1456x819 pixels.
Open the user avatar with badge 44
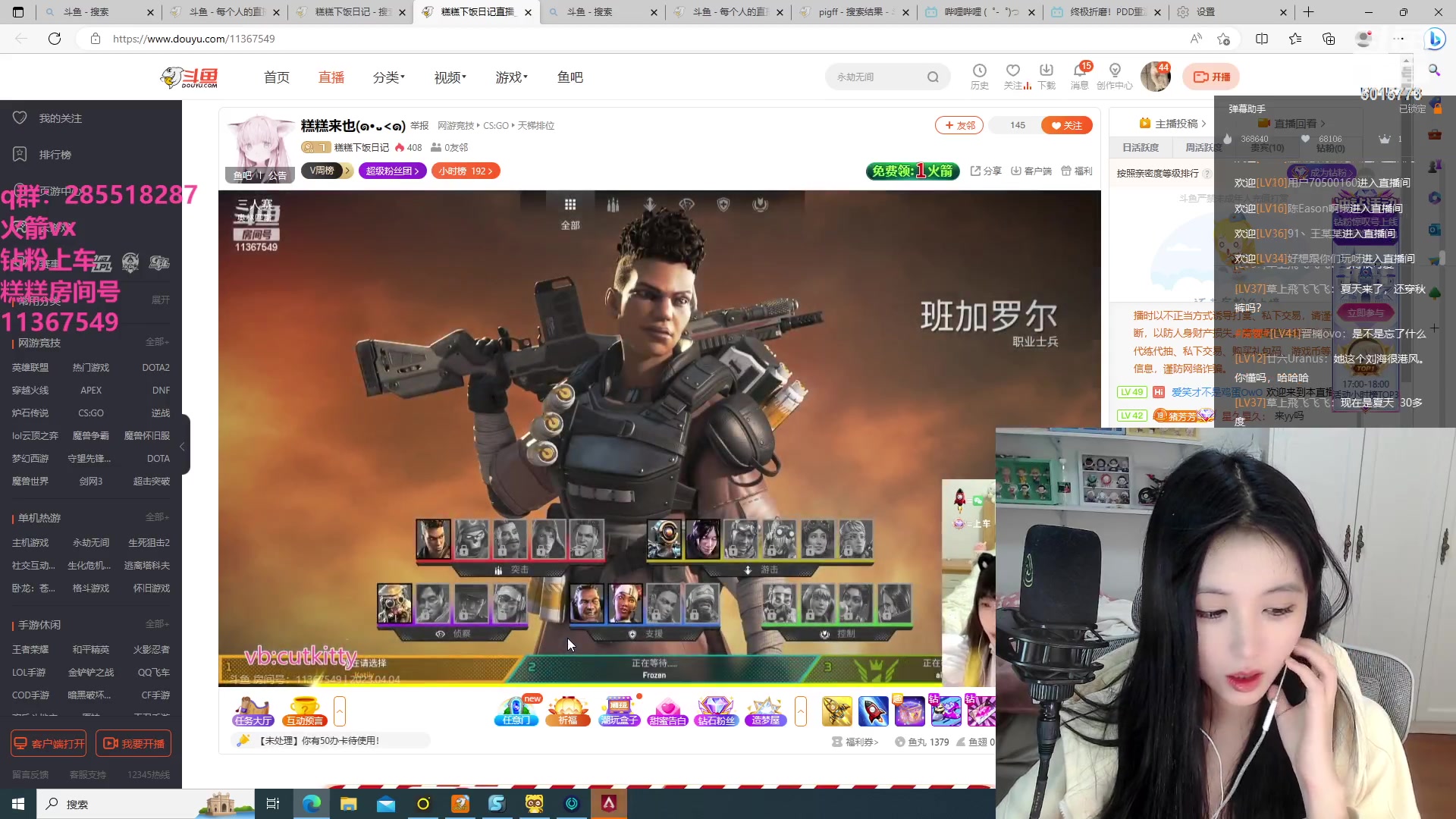pyautogui.click(x=1155, y=77)
